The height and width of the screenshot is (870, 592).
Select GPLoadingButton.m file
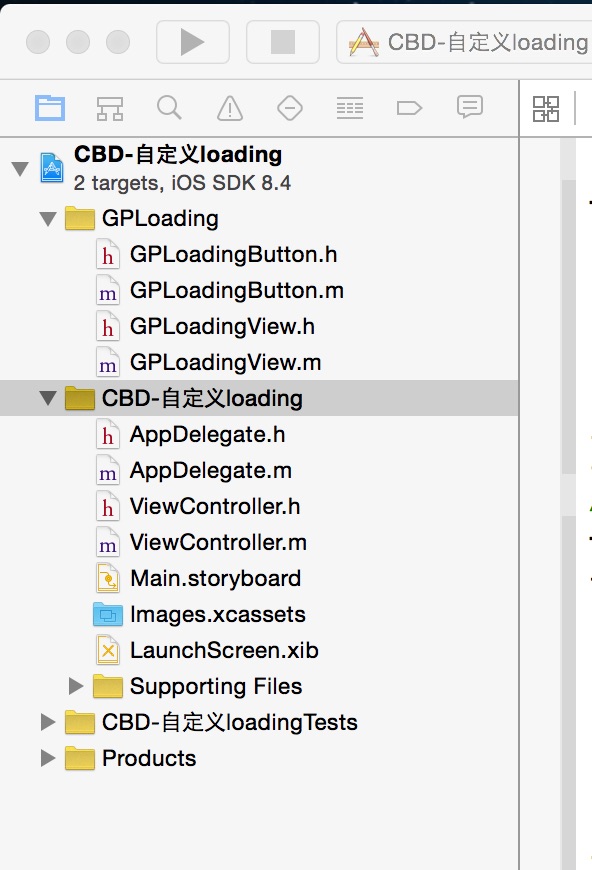[x=237, y=290]
